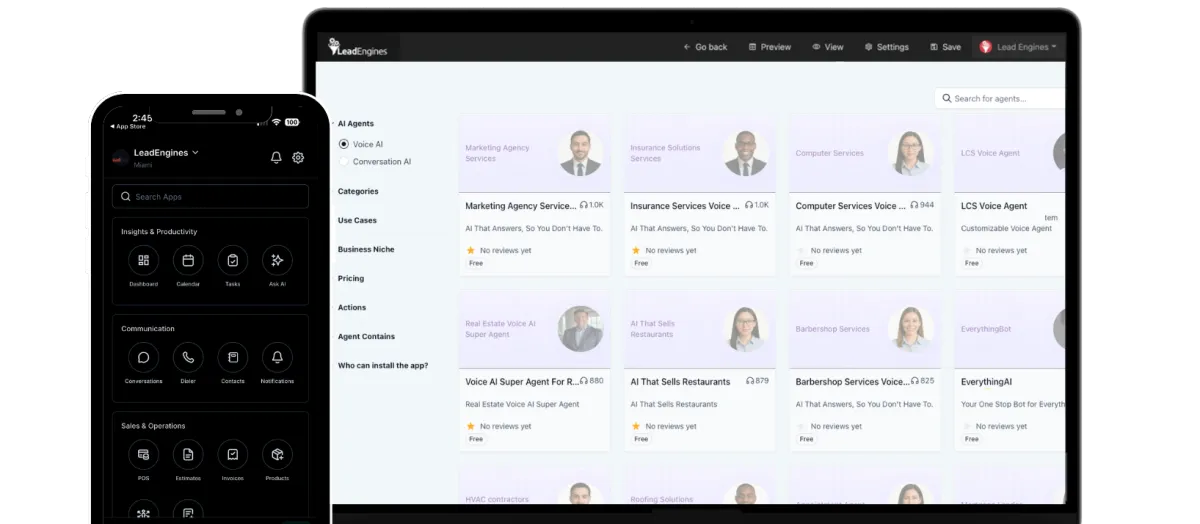The image size is (1200, 524).
Task: Open the Dialer phone icon
Action: (188, 357)
